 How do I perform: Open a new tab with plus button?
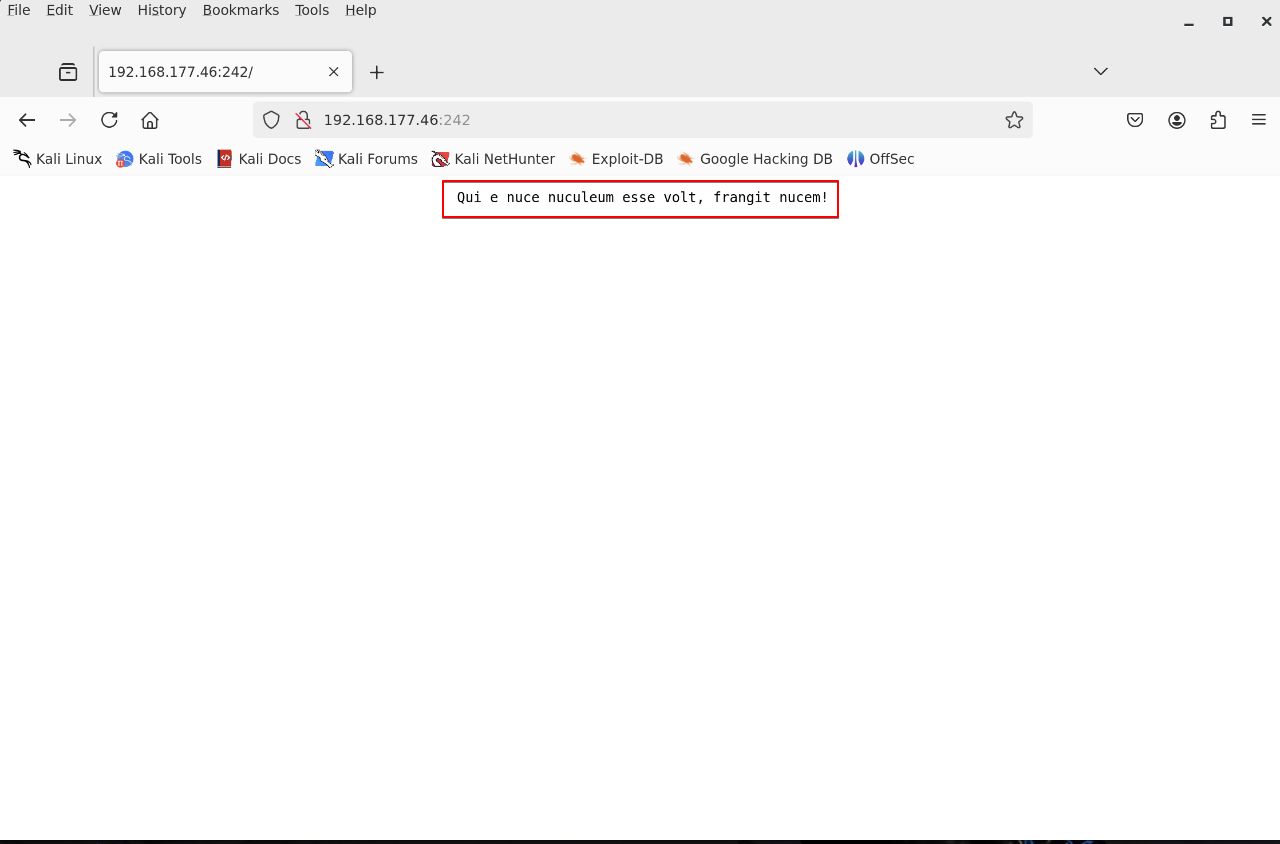[377, 72]
